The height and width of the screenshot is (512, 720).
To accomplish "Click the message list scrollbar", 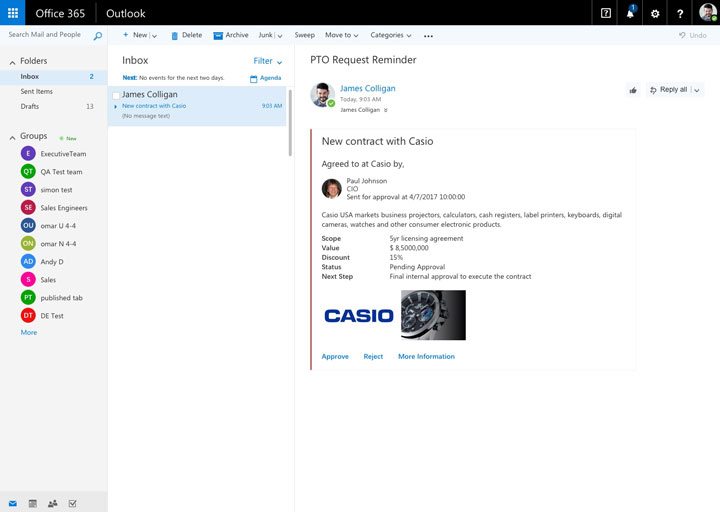I will click(x=290, y=123).
